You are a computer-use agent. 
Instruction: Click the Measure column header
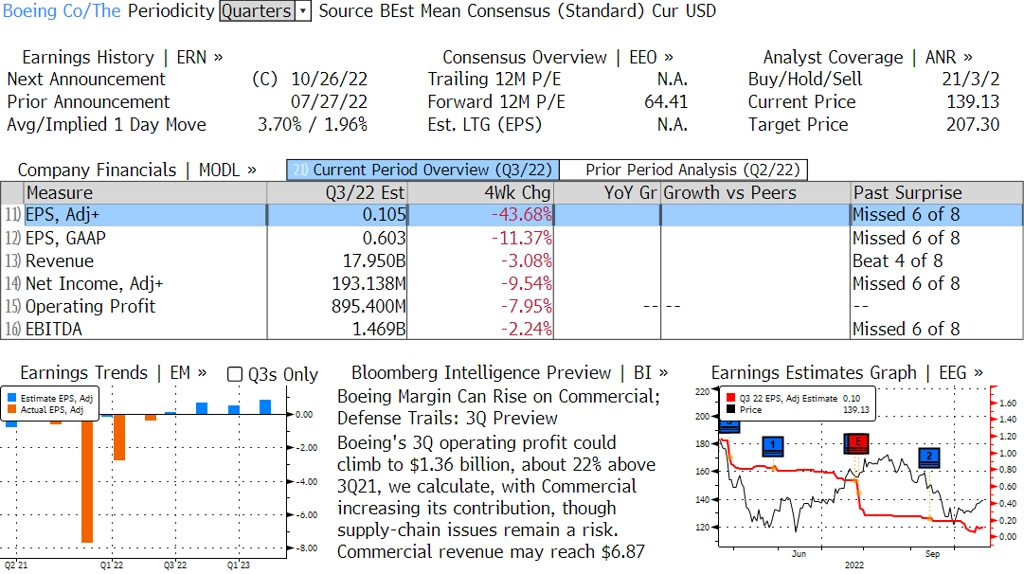tap(145, 193)
